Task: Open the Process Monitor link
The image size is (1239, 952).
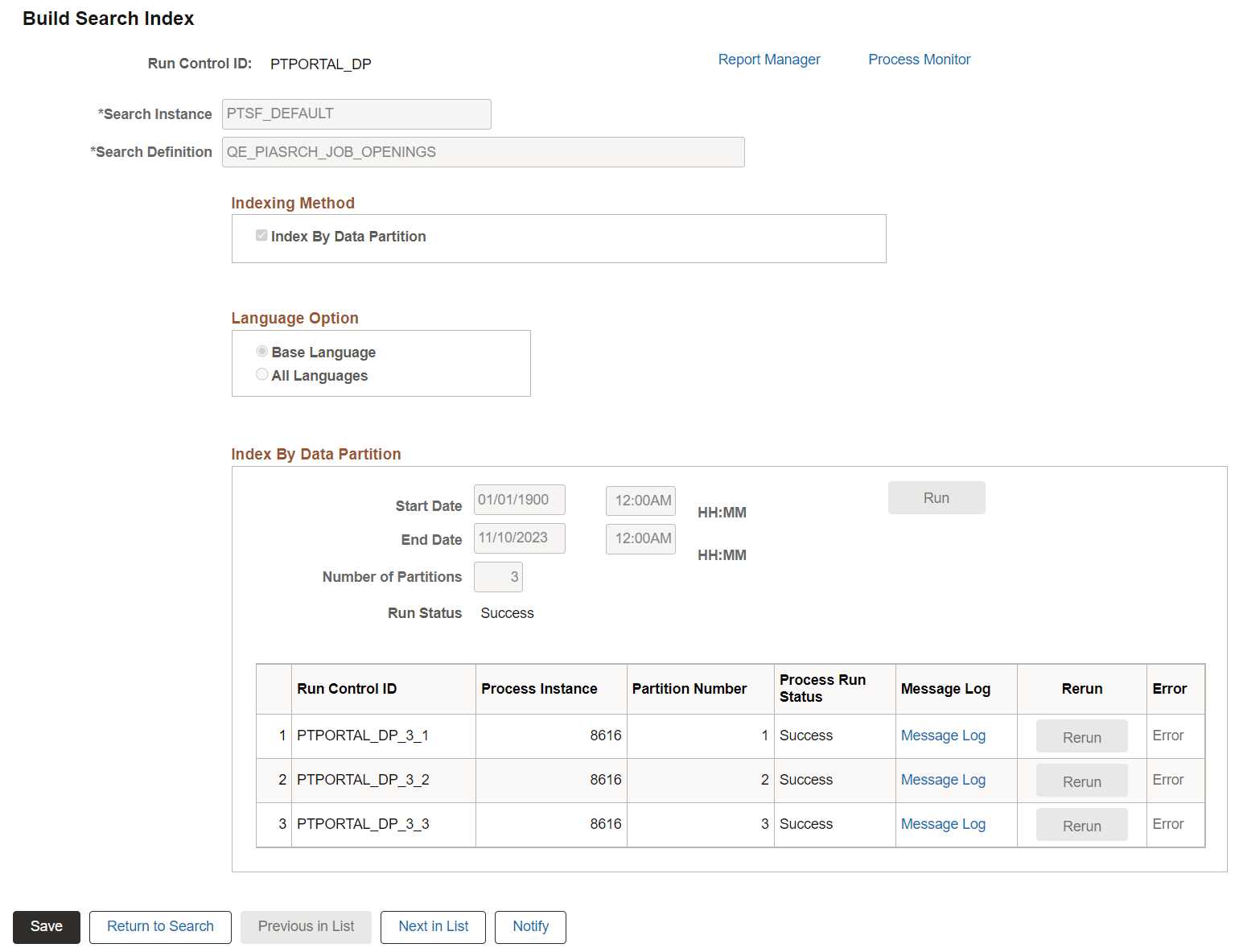Action: tap(918, 59)
